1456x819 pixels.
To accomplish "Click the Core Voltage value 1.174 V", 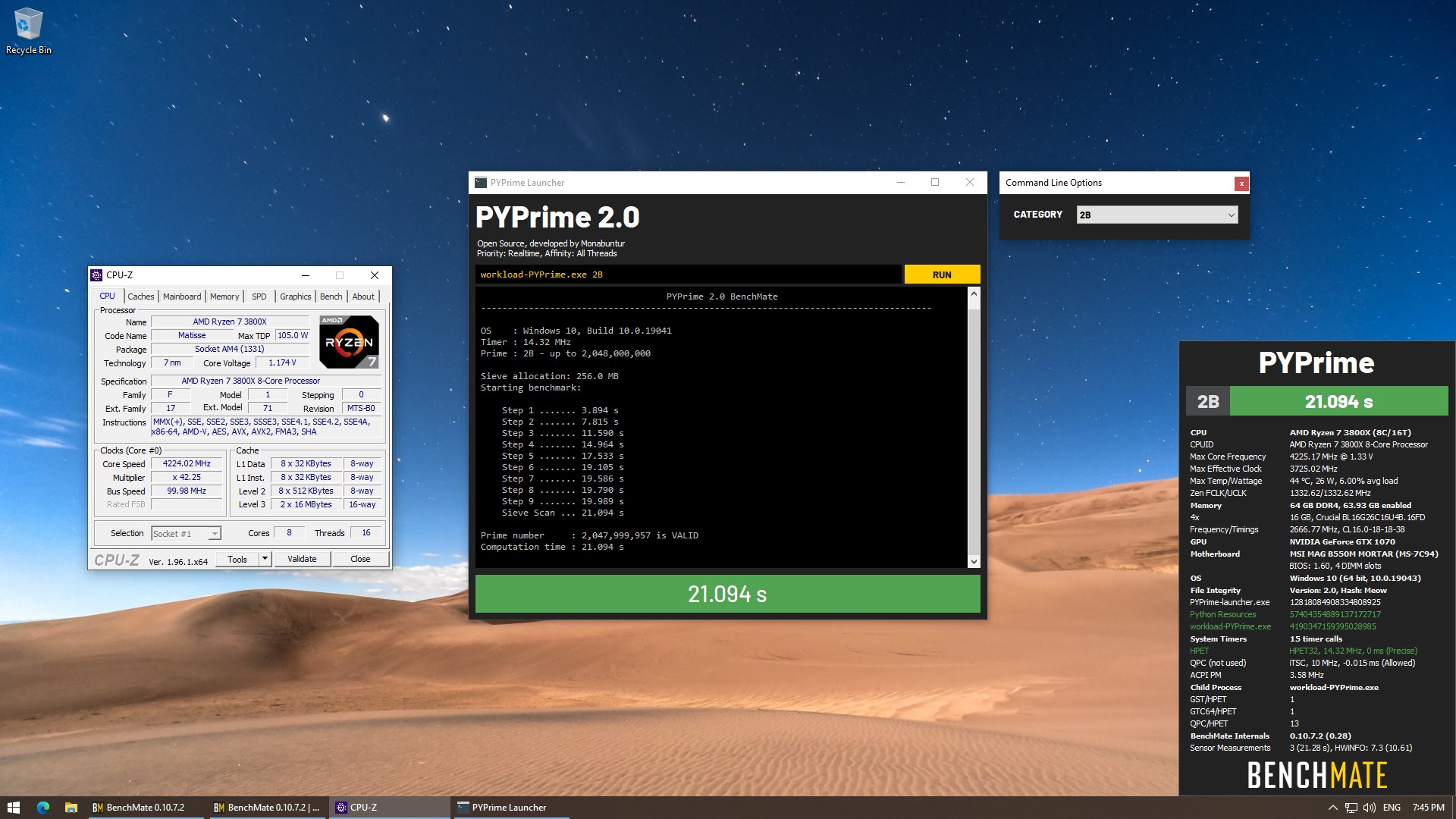I will pos(282,362).
